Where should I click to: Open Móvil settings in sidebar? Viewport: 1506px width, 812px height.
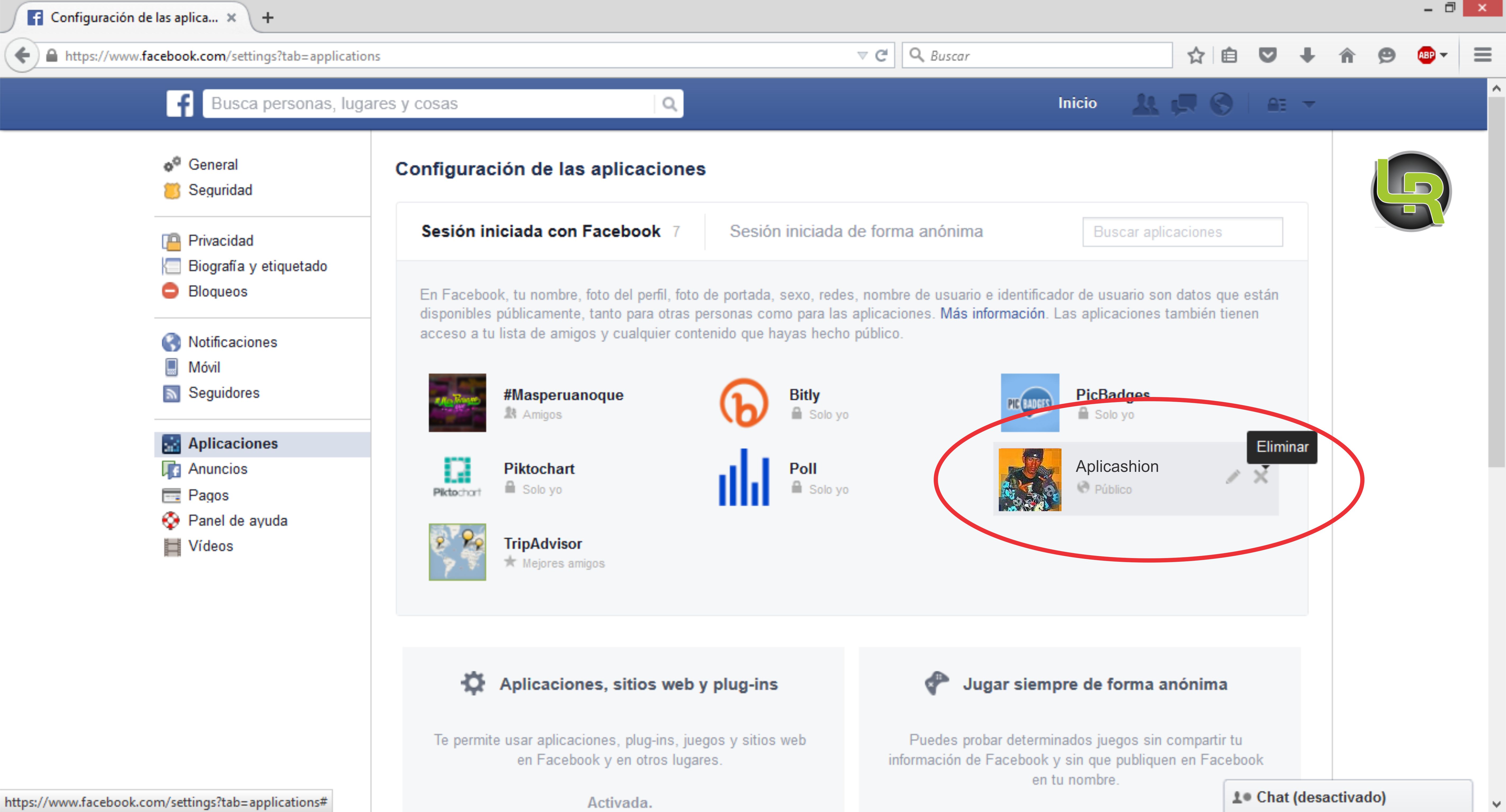pyautogui.click(x=204, y=367)
